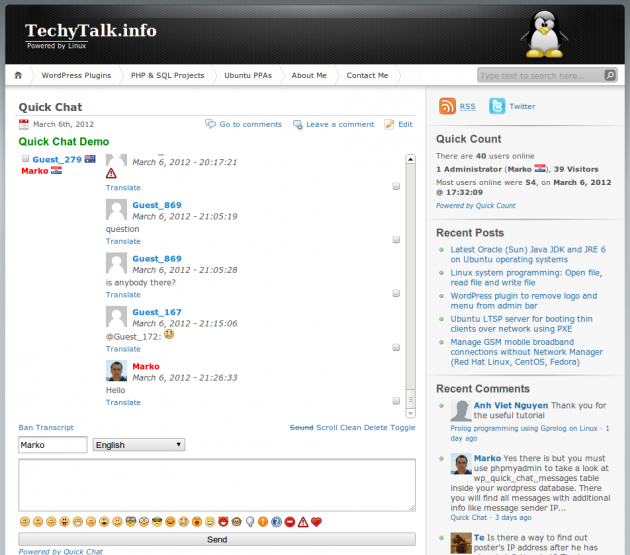Image resolution: width=630 pixels, height=555 pixels.
Task: Open the Powered by Quick Chat link
Action: (61, 551)
